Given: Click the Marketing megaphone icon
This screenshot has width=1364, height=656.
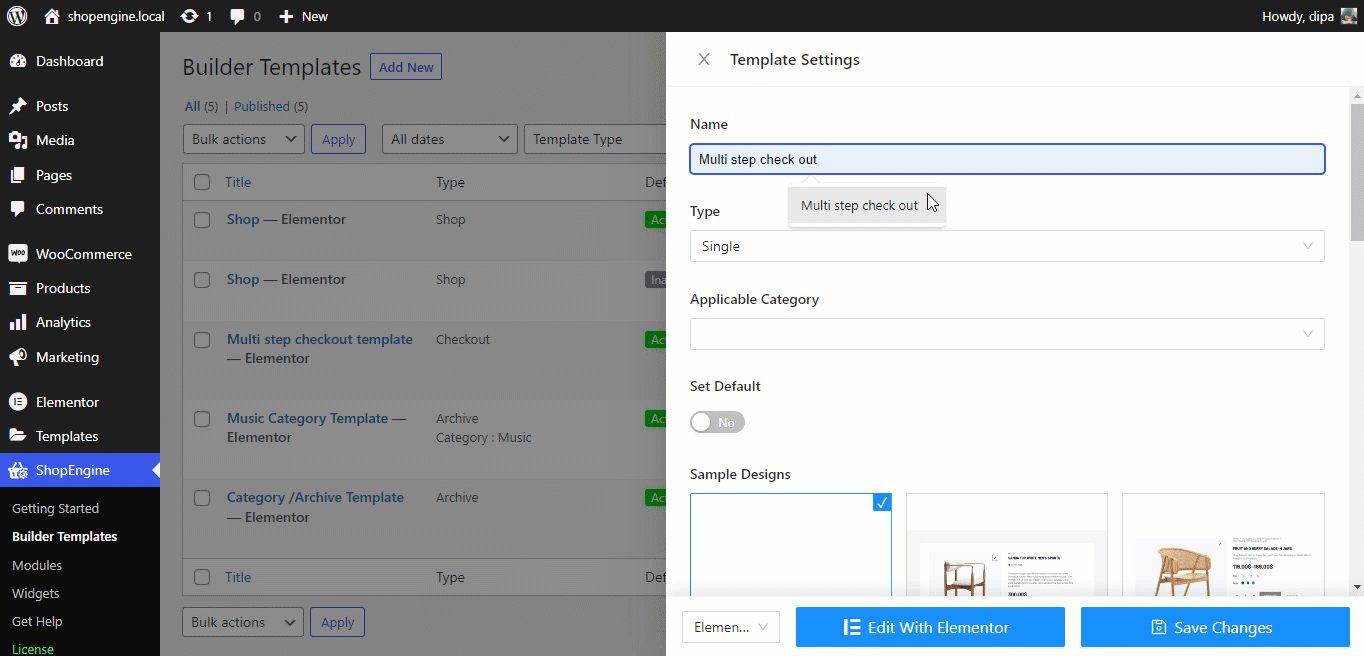Looking at the screenshot, I should pos(18,357).
